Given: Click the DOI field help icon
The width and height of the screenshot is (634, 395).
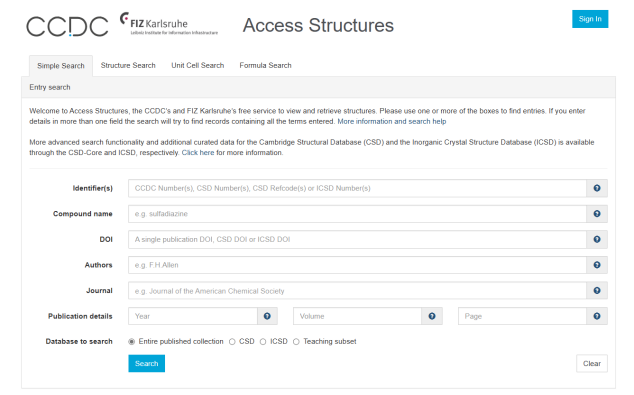Looking at the screenshot, I should (x=597, y=239).
